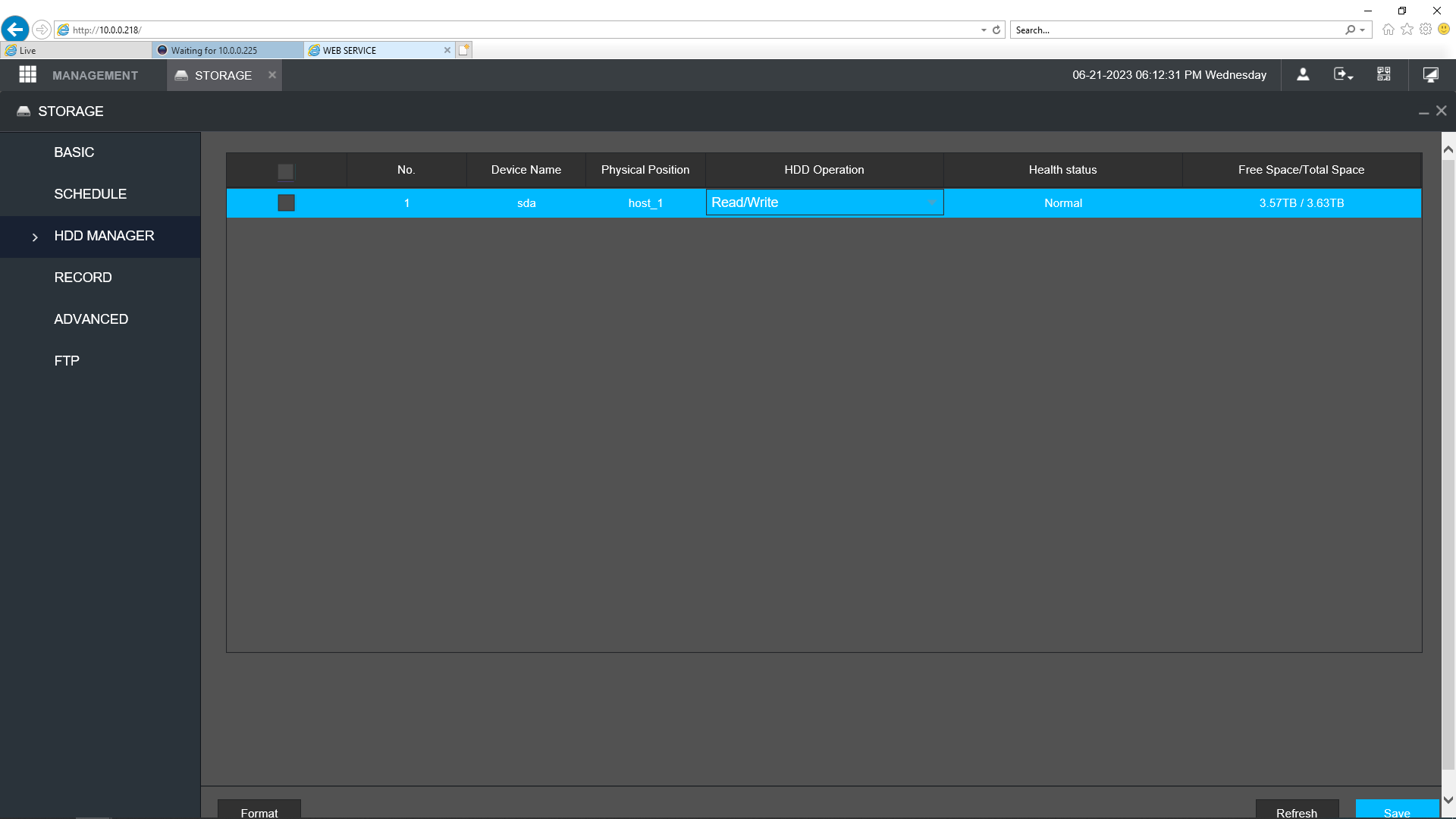Switch to the MANAGEMENT tab
Screen dimensions: 1456x819
point(95,75)
